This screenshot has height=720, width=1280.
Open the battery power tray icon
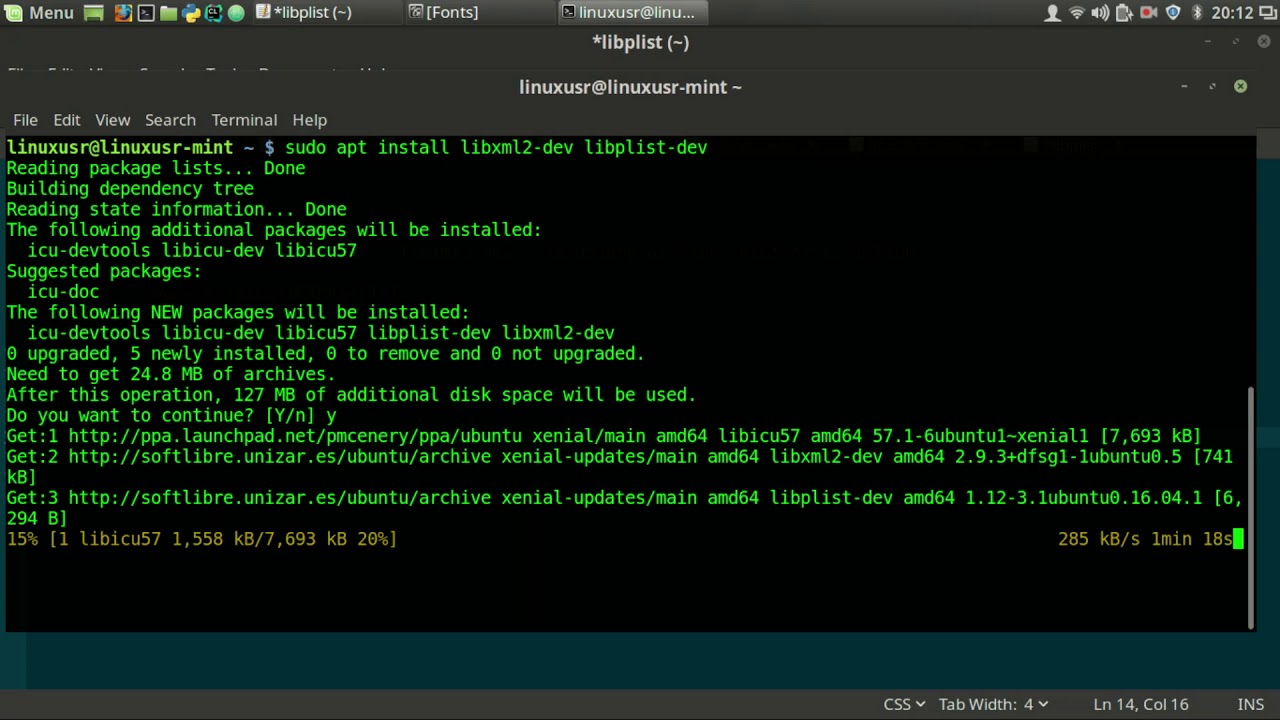pyautogui.click(x=1124, y=13)
